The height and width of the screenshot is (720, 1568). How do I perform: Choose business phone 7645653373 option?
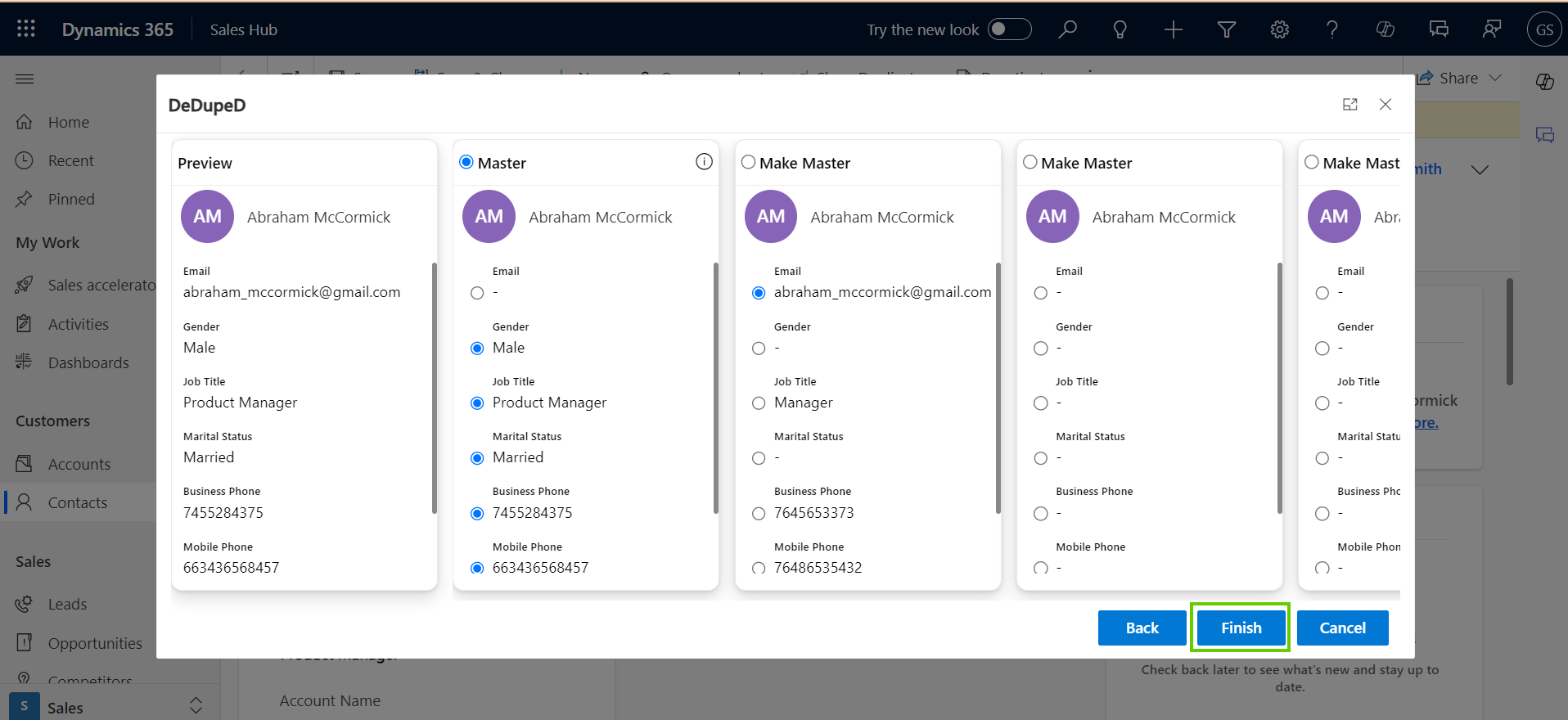(759, 514)
